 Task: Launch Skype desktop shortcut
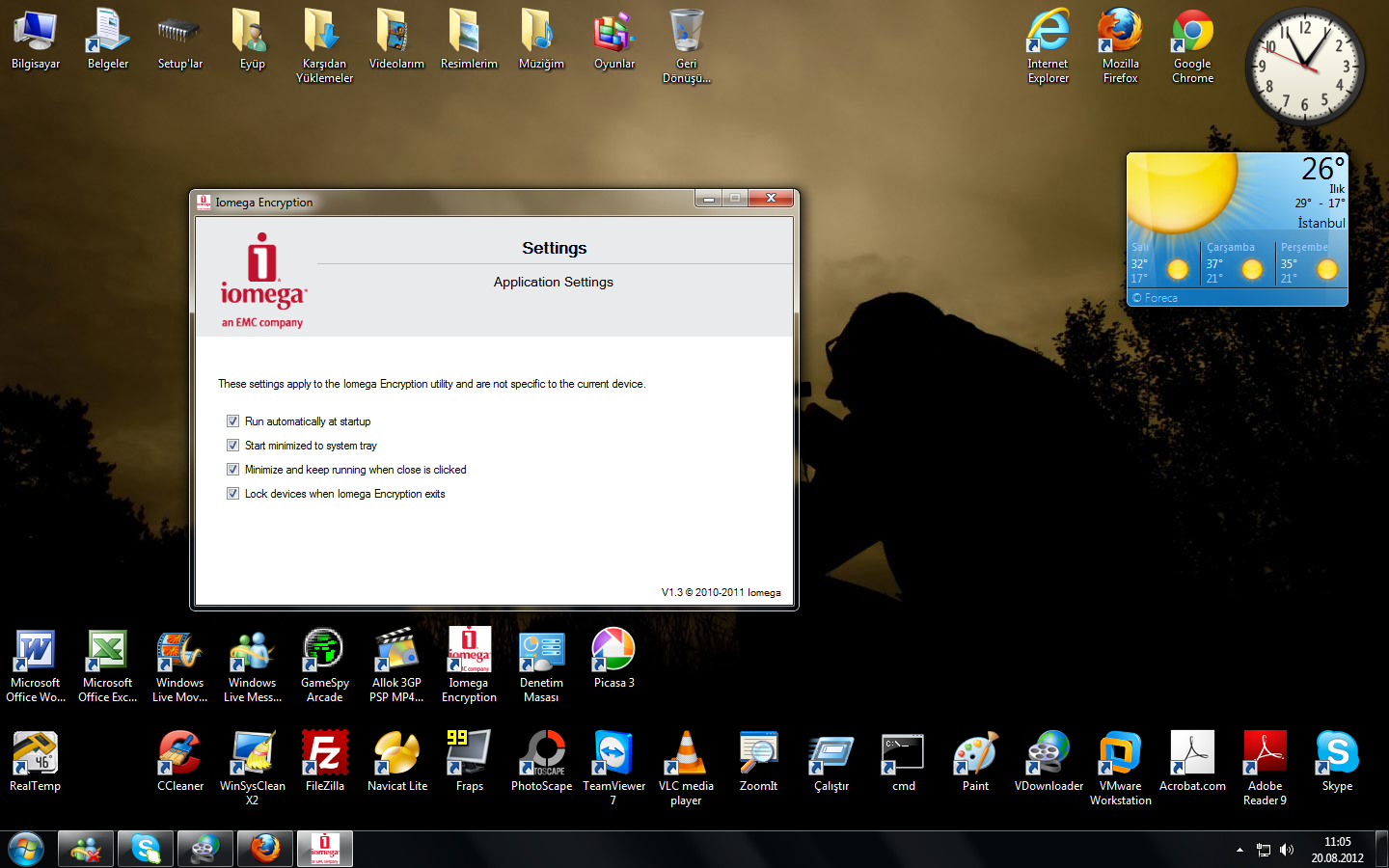[x=1337, y=762]
